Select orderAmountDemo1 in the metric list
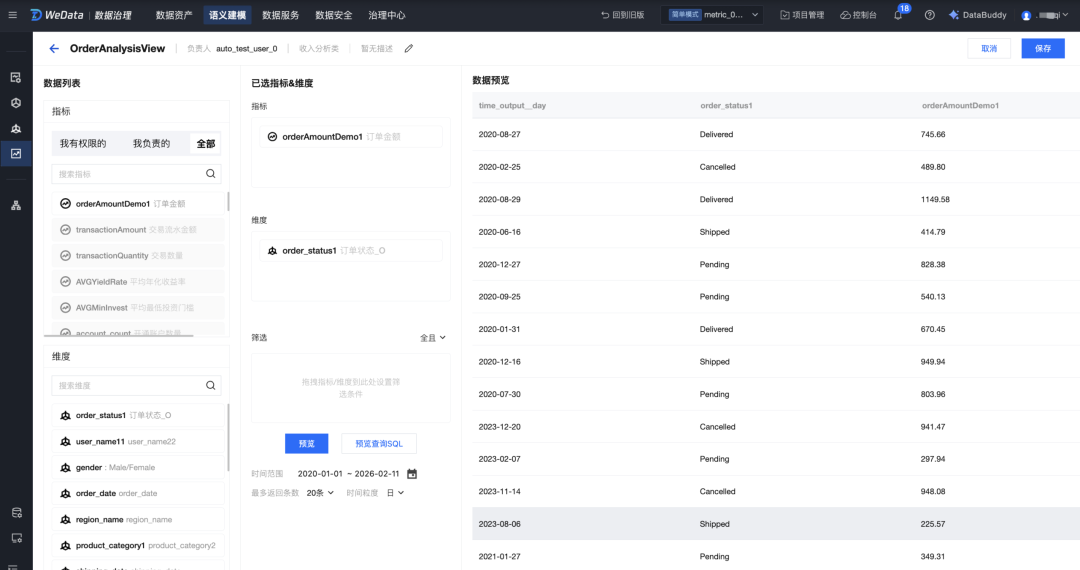Viewport: 1080px width, 570px height. [138, 204]
